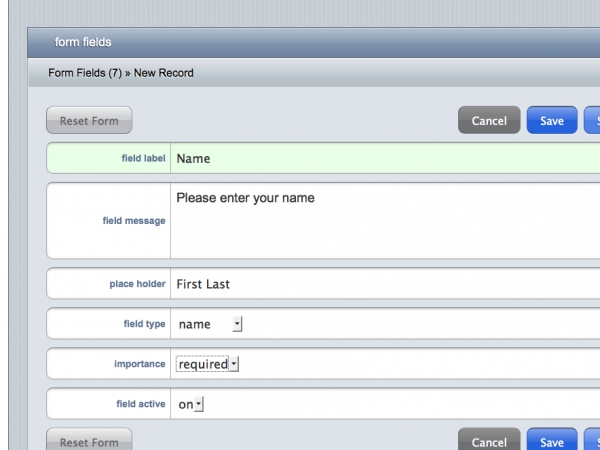Viewport: 600px width, 450px height.
Task: Select the 'on' value in field active
Action: tap(186, 404)
